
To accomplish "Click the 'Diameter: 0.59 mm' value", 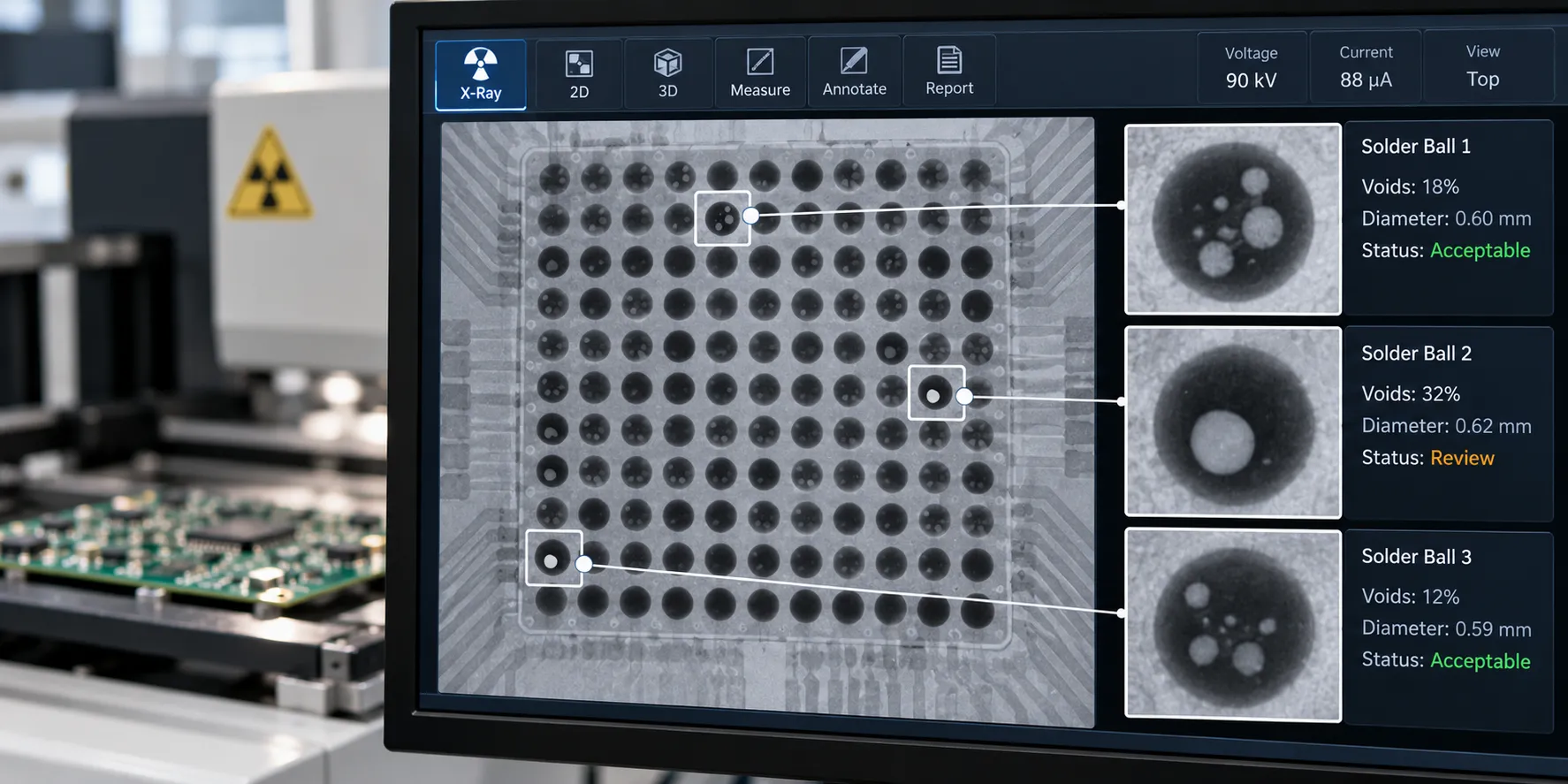I will (x=1446, y=628).
